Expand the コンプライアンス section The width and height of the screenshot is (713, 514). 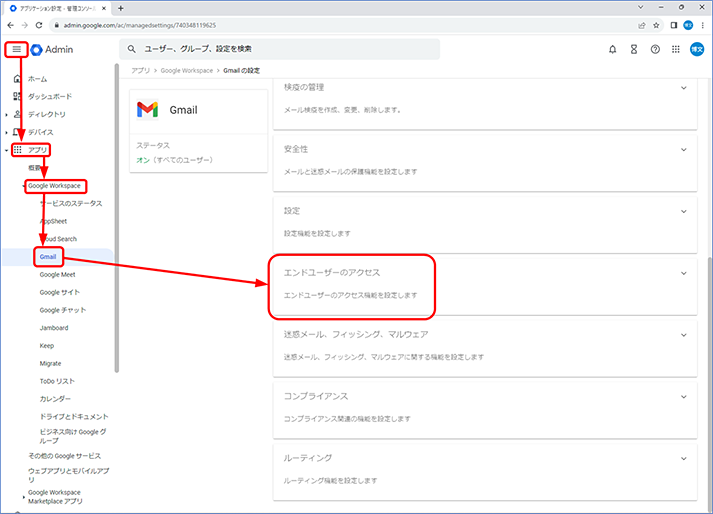pyautogui.click(x=683, y=397)
